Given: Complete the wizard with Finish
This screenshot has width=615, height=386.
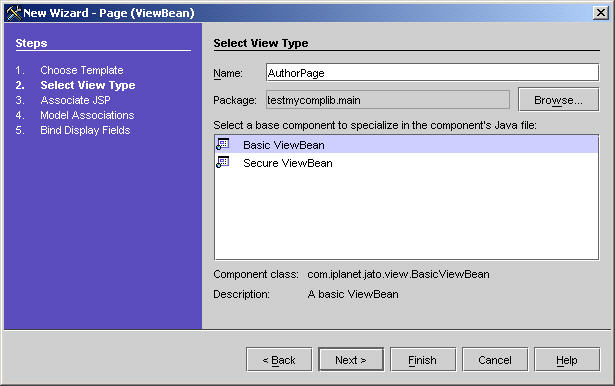Looking at the screenshot, I should tap(423, 359).
